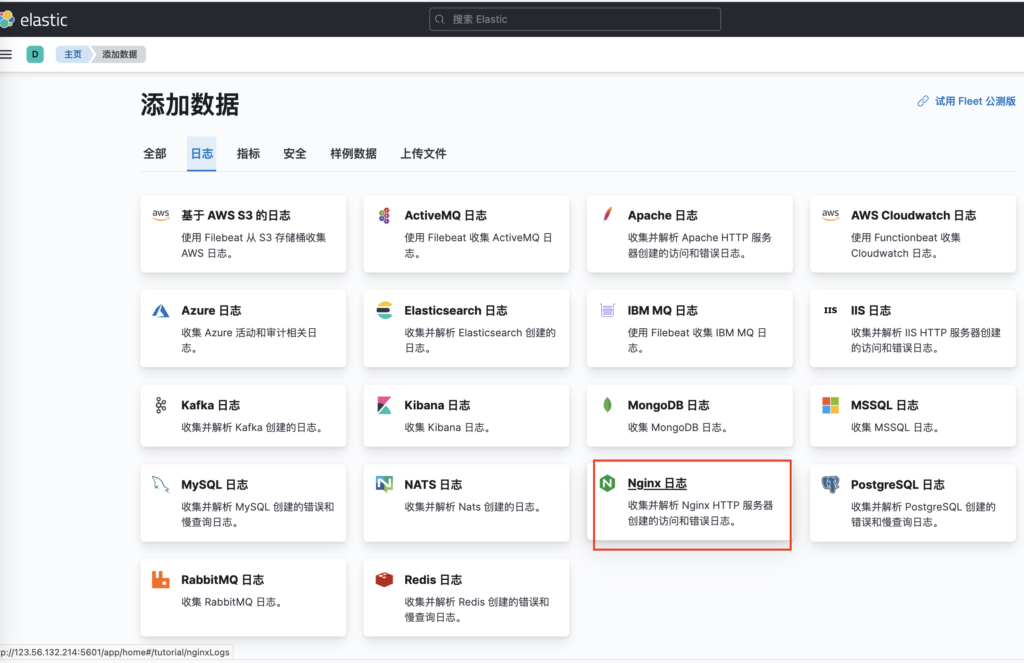Click the Elasticsearch logo icon
Image resolution: width=1024 pixels, height=663 pixels.
pos(384,310)
